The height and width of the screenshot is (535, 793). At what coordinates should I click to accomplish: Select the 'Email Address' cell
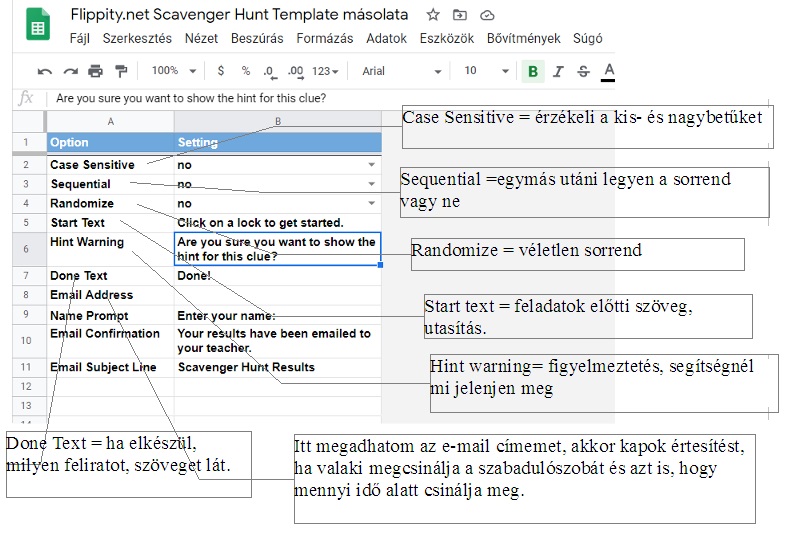(110, 295)
